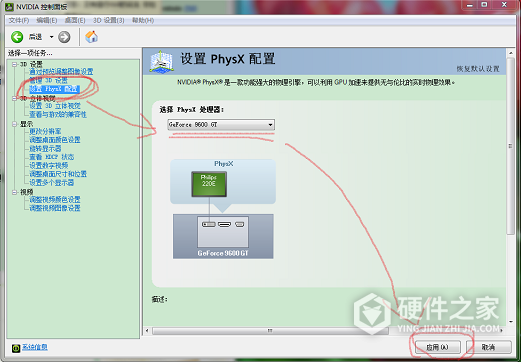Open the 文件(F) menu

coord(19,21)
